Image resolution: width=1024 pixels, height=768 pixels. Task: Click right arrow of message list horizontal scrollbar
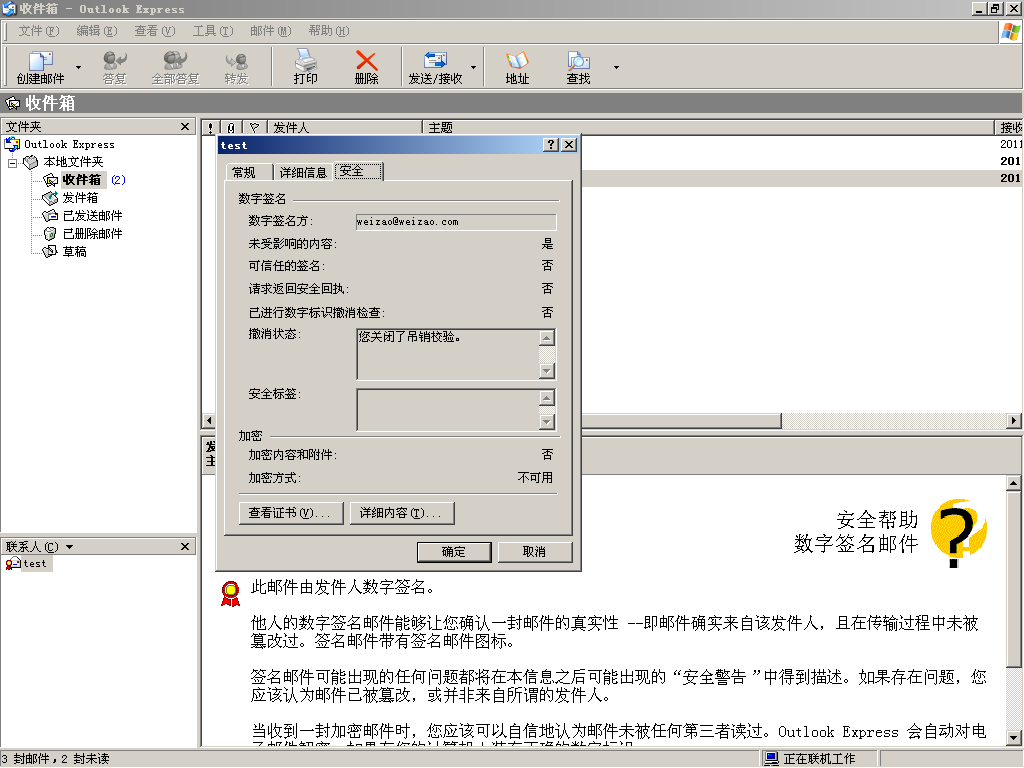[1014, 421]
